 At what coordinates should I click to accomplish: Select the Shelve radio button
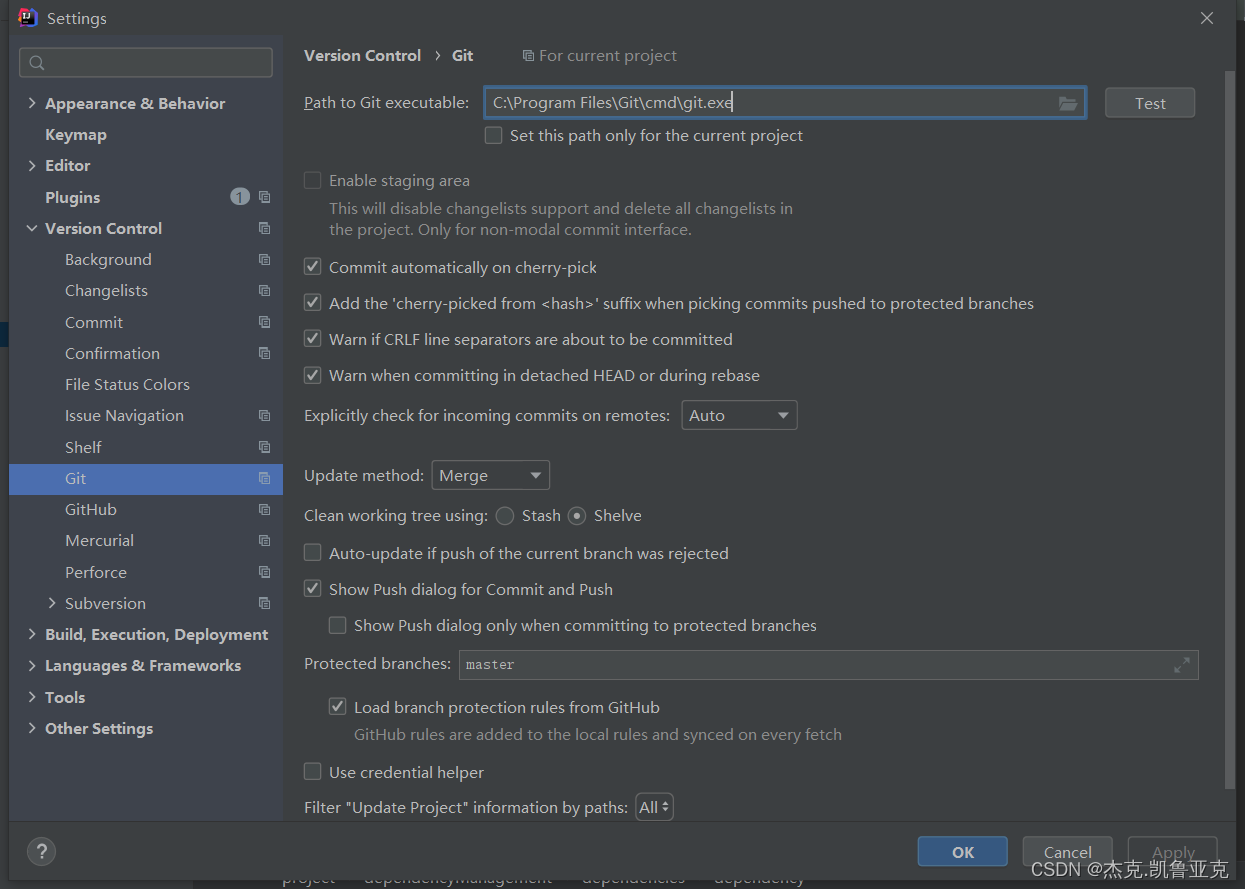click(577, 516)
